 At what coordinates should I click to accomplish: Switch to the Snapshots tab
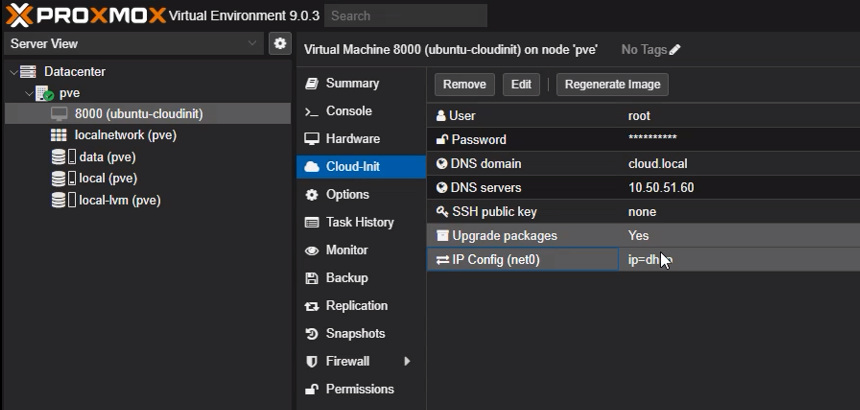point(355,333)
